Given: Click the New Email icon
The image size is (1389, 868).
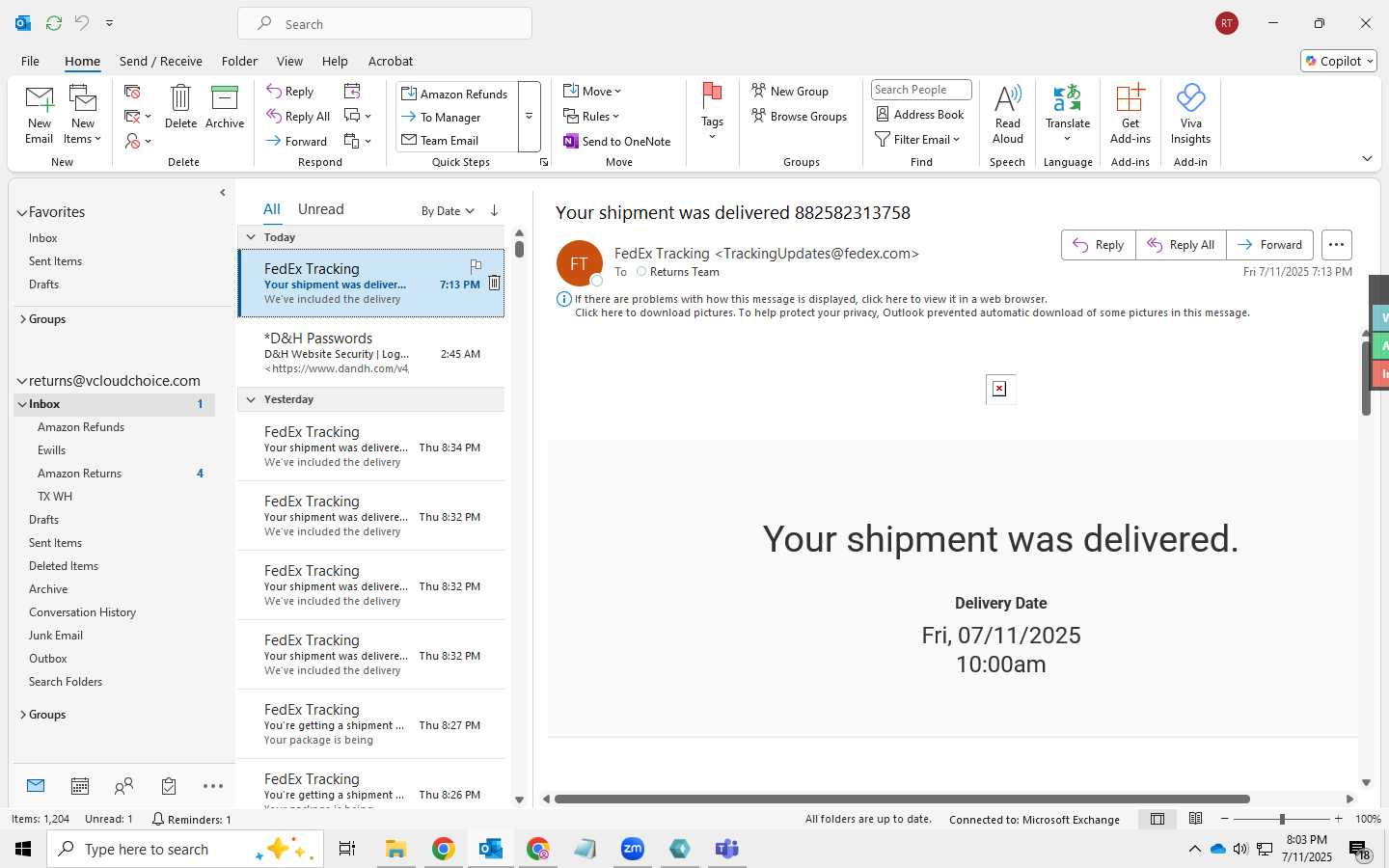Looking at the screenshot, I should [40, 115].
